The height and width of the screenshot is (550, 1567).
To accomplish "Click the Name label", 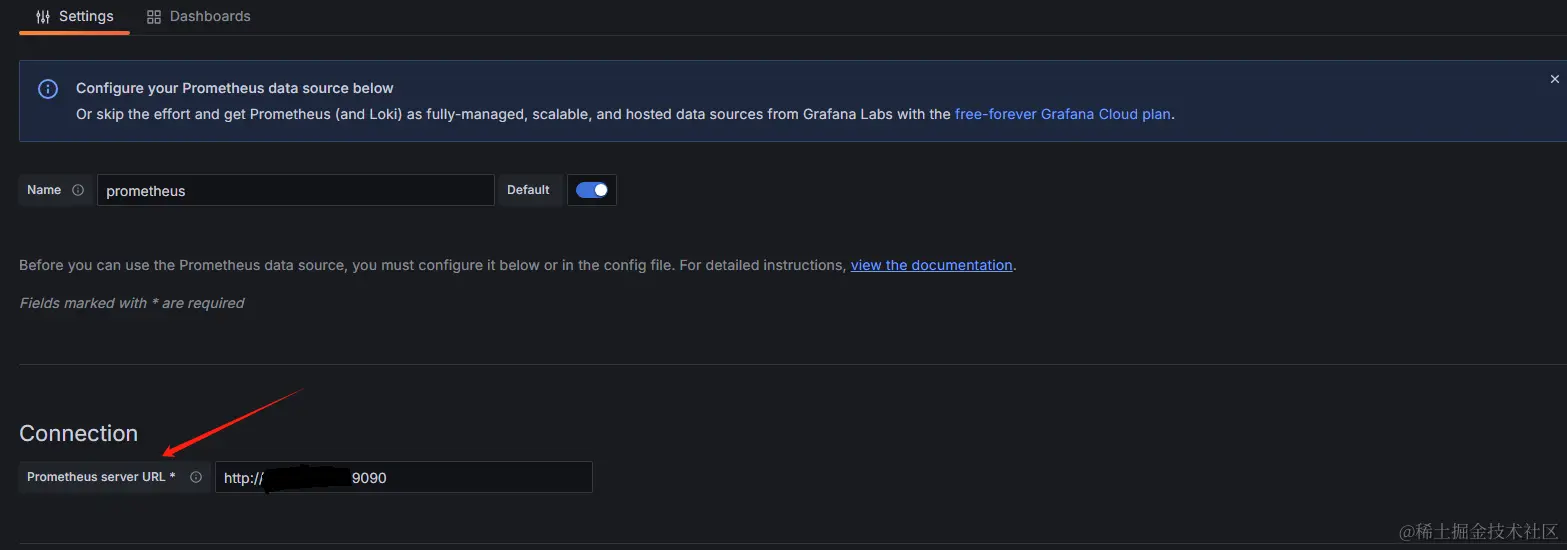I will pos(44,190).
